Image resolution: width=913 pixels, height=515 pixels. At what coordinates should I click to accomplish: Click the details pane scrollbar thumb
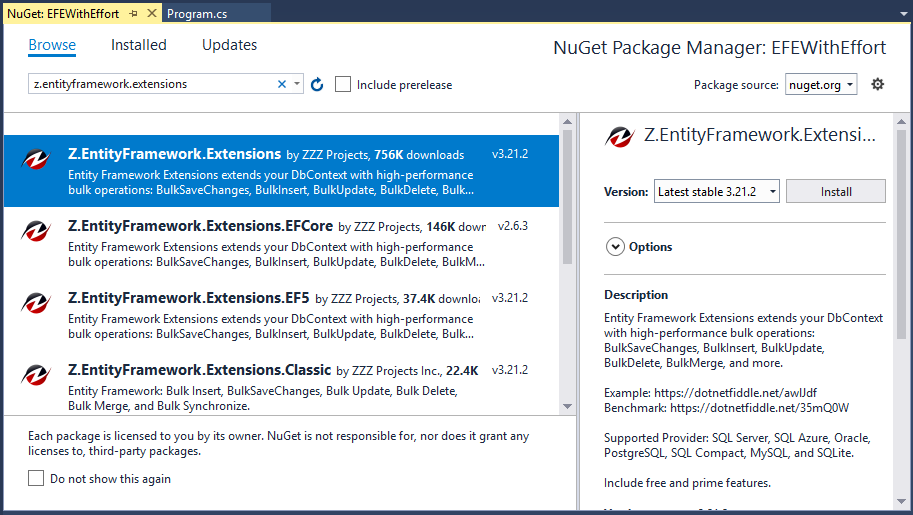901,234
